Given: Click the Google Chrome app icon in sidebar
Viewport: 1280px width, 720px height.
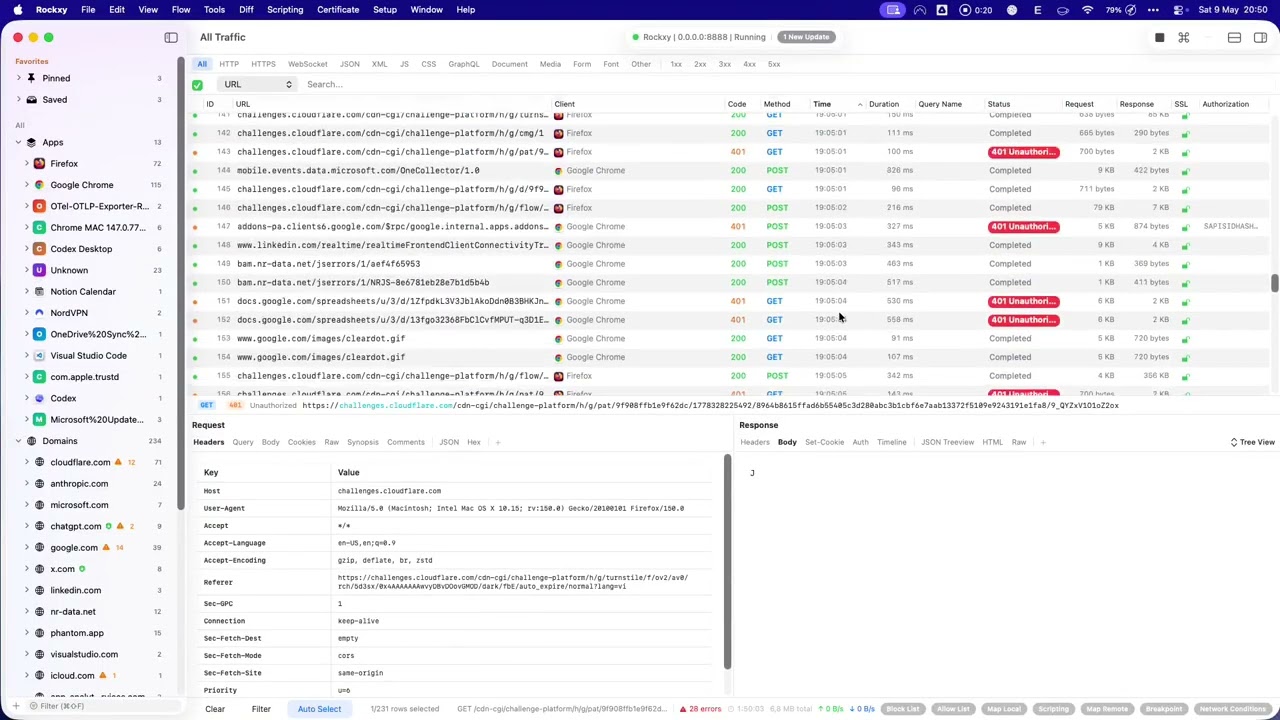Looking at the screenshot, I should [39, 185].
